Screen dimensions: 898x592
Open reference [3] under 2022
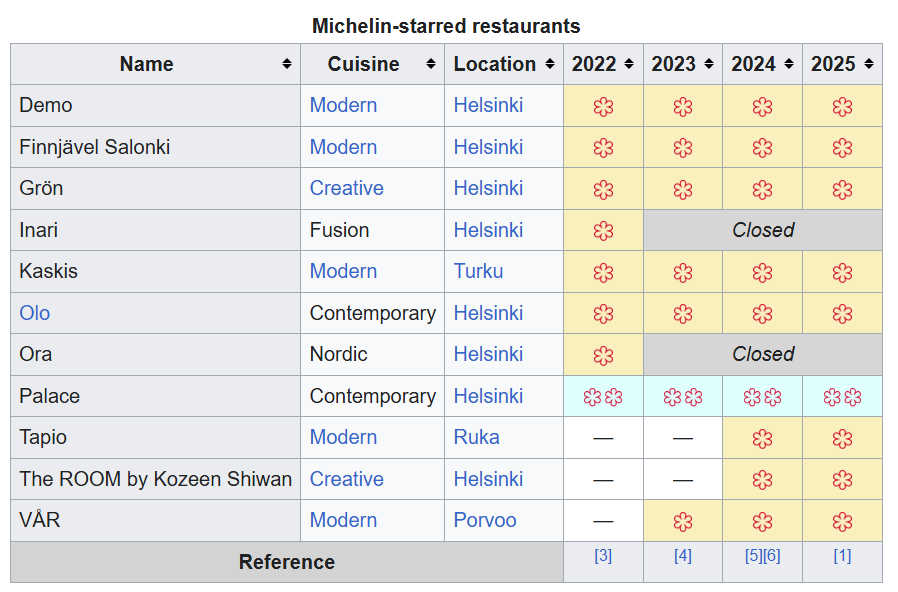[x=603, y=556]
